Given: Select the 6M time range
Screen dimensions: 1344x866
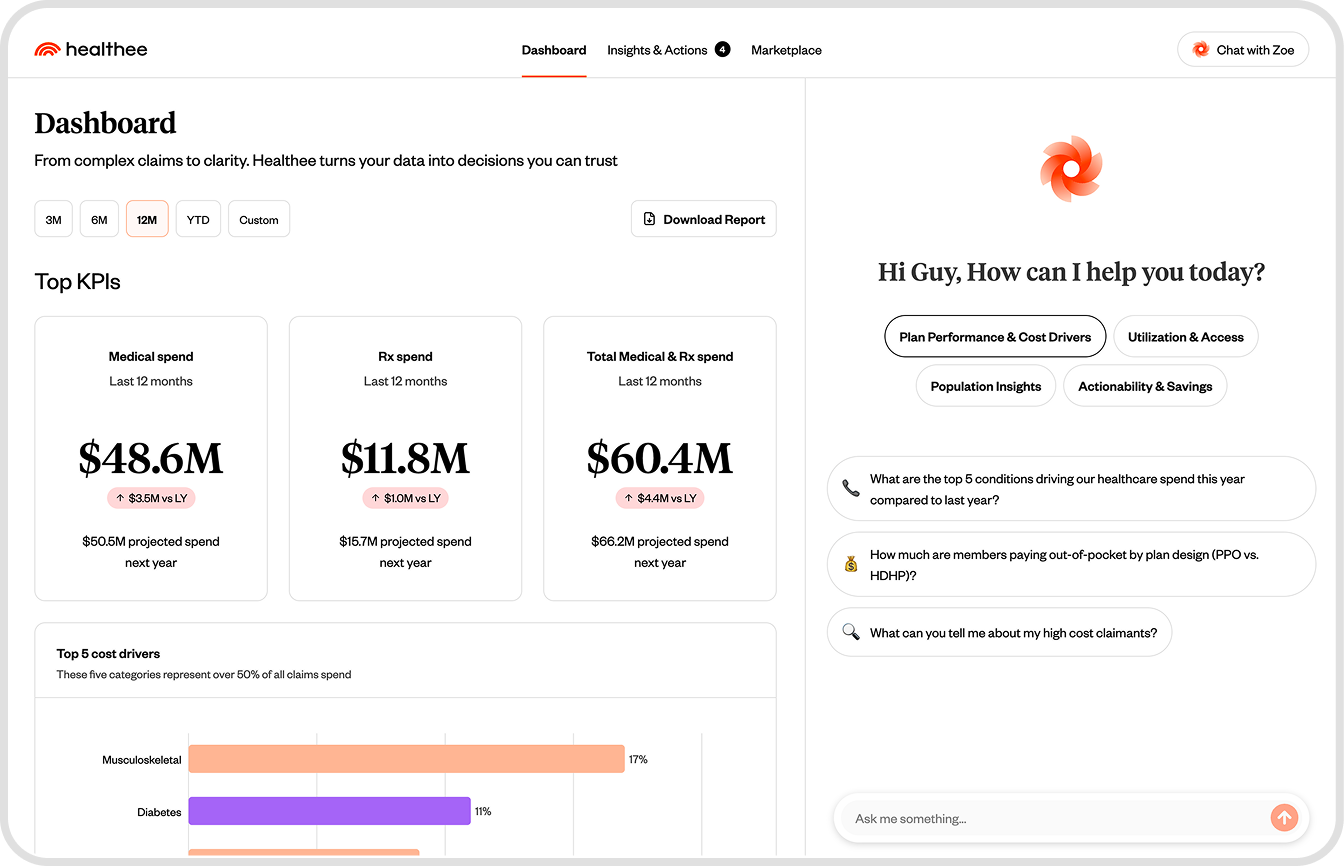Looking at the screenshot, I should click(x=99, y=220).
